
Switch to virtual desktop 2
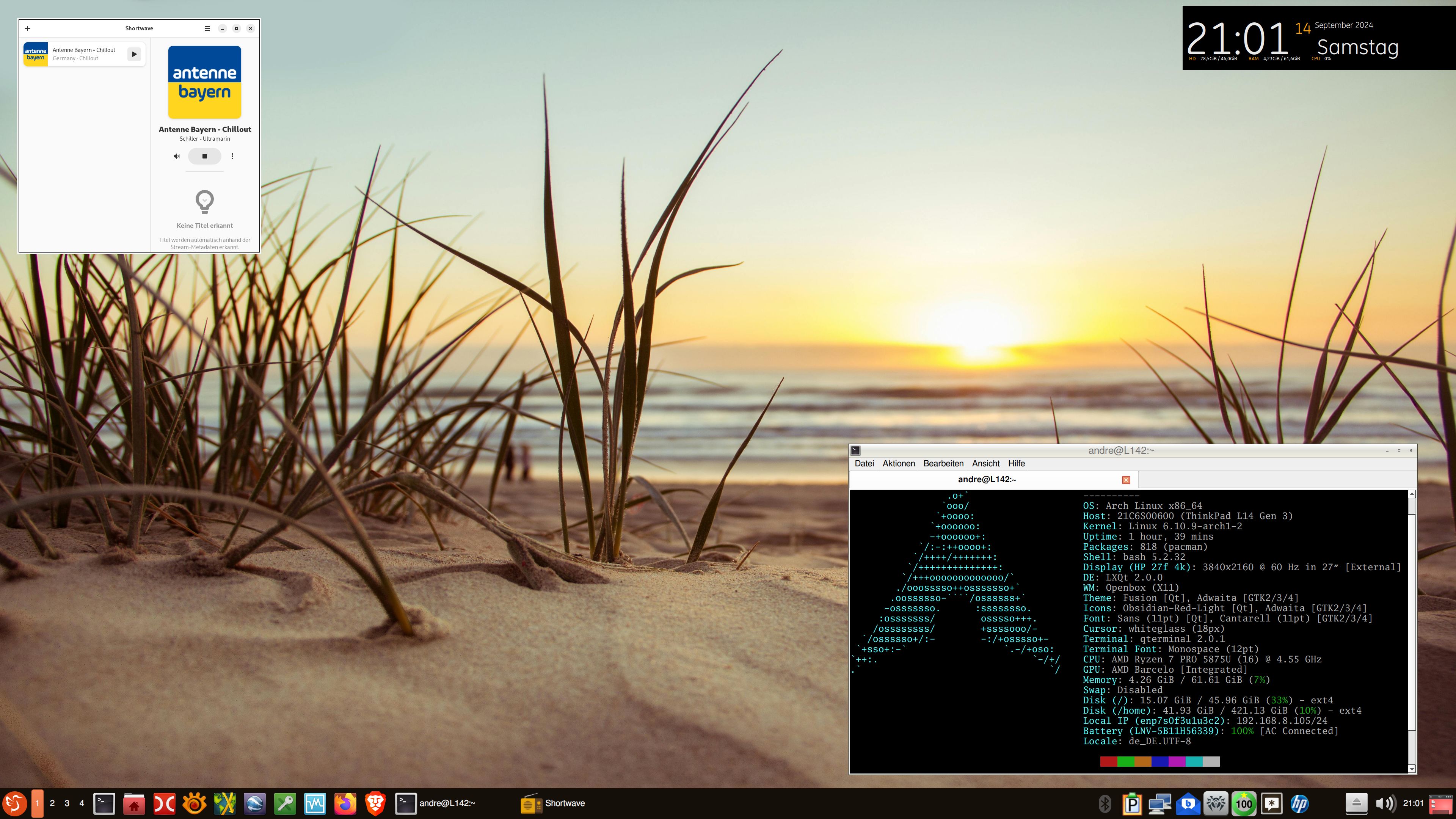(52, 803)
